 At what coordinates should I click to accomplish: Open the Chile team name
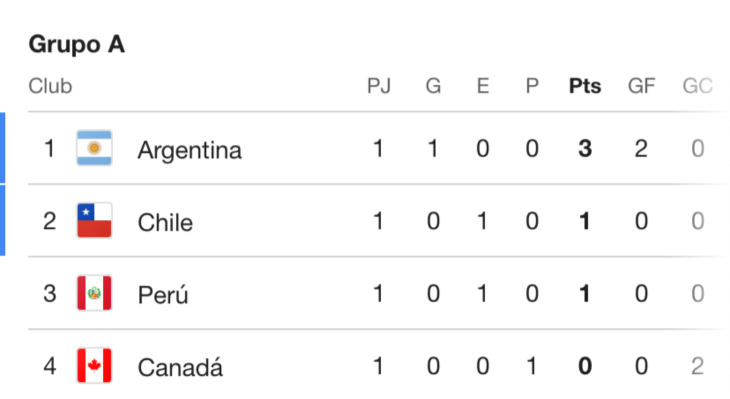(165, 223)
